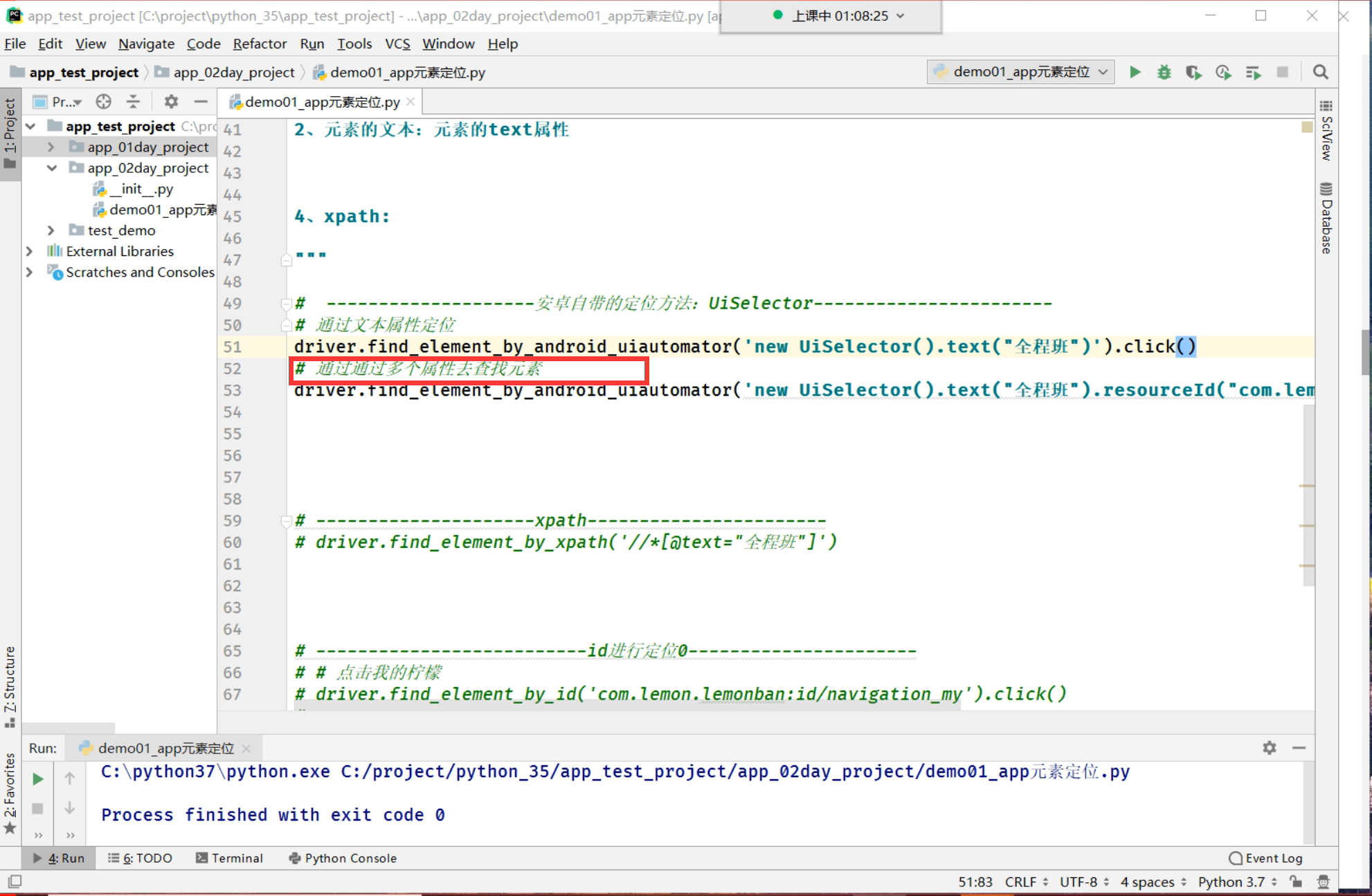
Task: Open Search Everywhere magnifier icon
Action: pos(1320,72)
